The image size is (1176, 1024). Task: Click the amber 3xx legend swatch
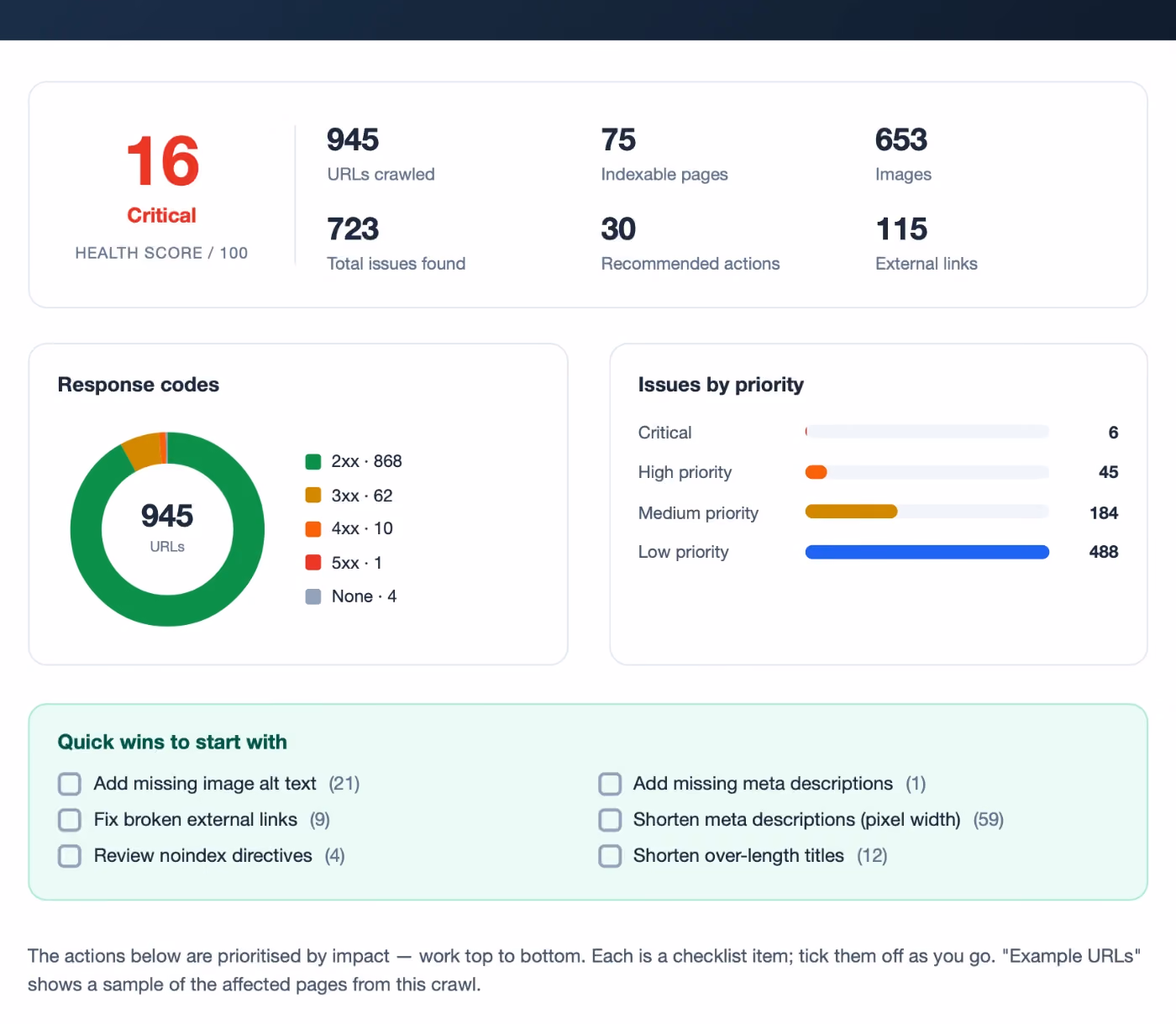pos(313,496)
